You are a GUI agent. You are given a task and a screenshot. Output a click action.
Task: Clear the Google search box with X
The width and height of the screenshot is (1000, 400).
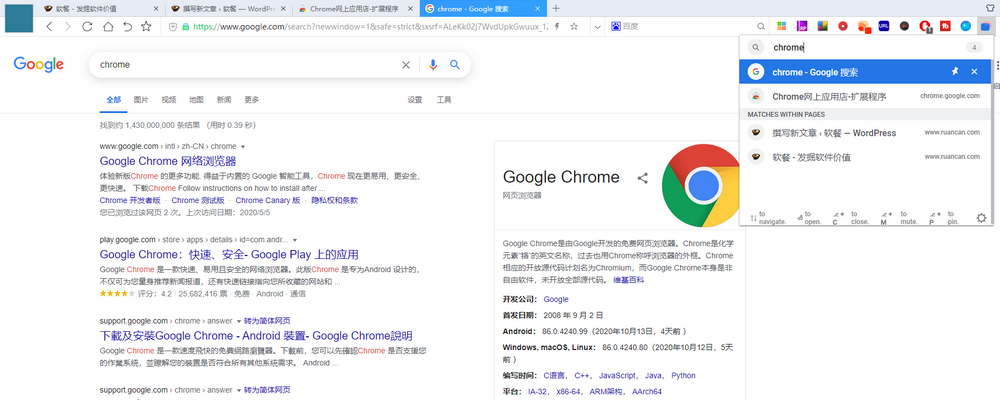click(406, 65)
